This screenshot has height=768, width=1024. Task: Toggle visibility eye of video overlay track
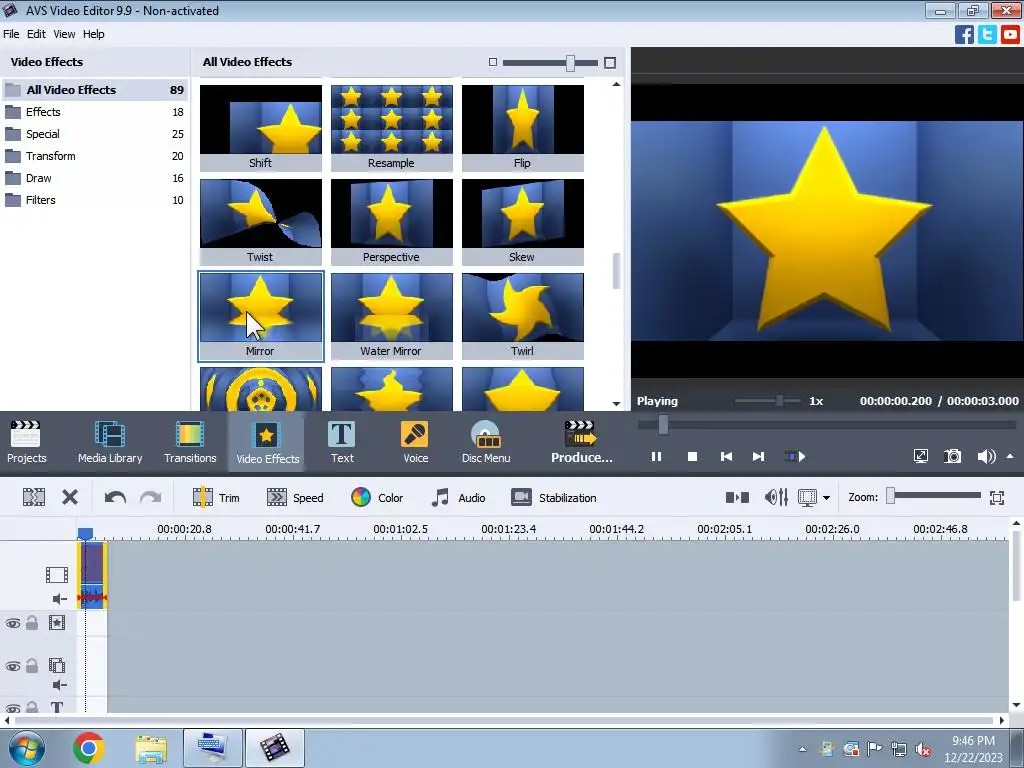12,666
